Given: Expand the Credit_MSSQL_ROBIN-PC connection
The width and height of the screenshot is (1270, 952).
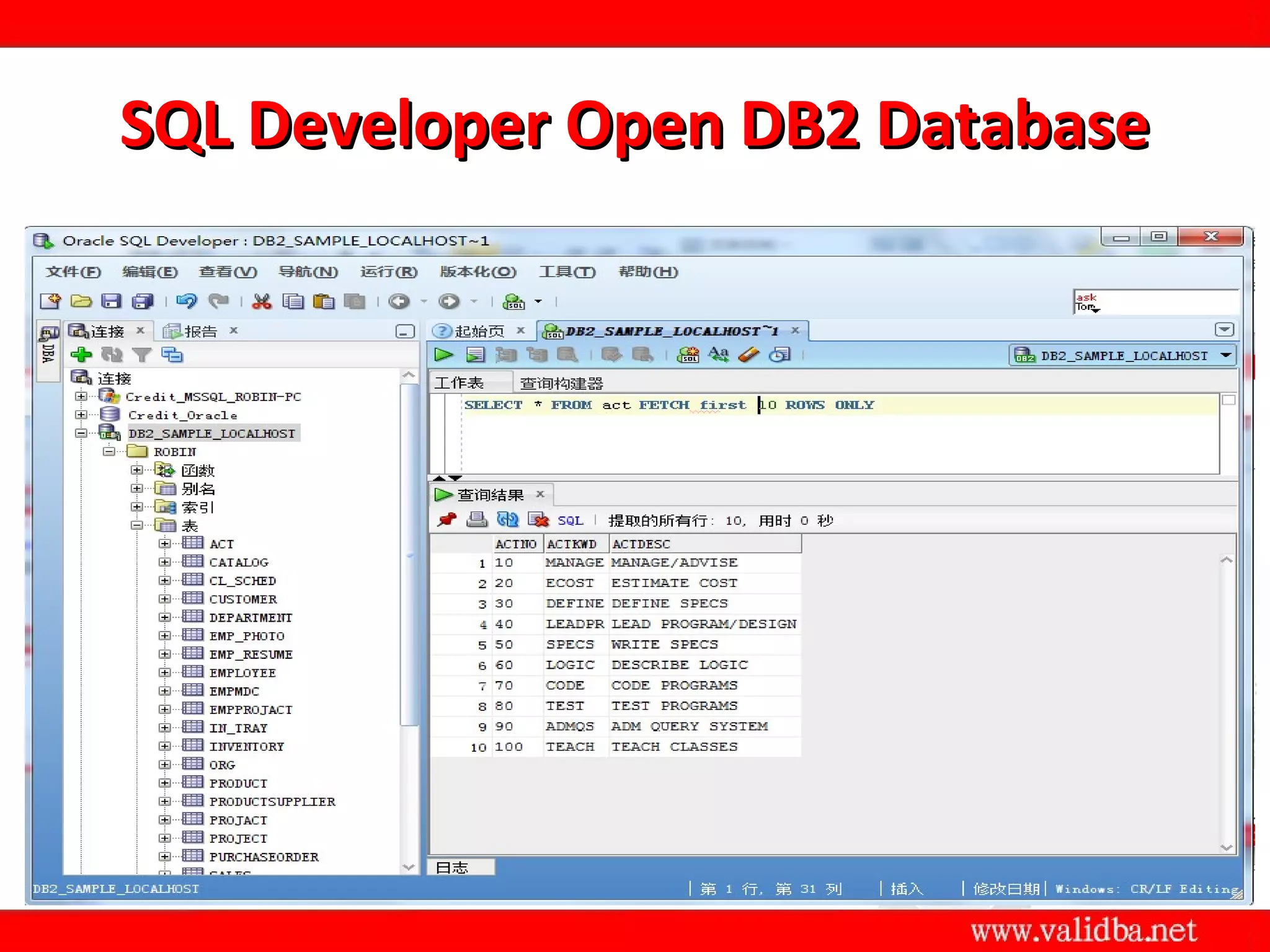Looking at the screenshot, I should [81, 396].
